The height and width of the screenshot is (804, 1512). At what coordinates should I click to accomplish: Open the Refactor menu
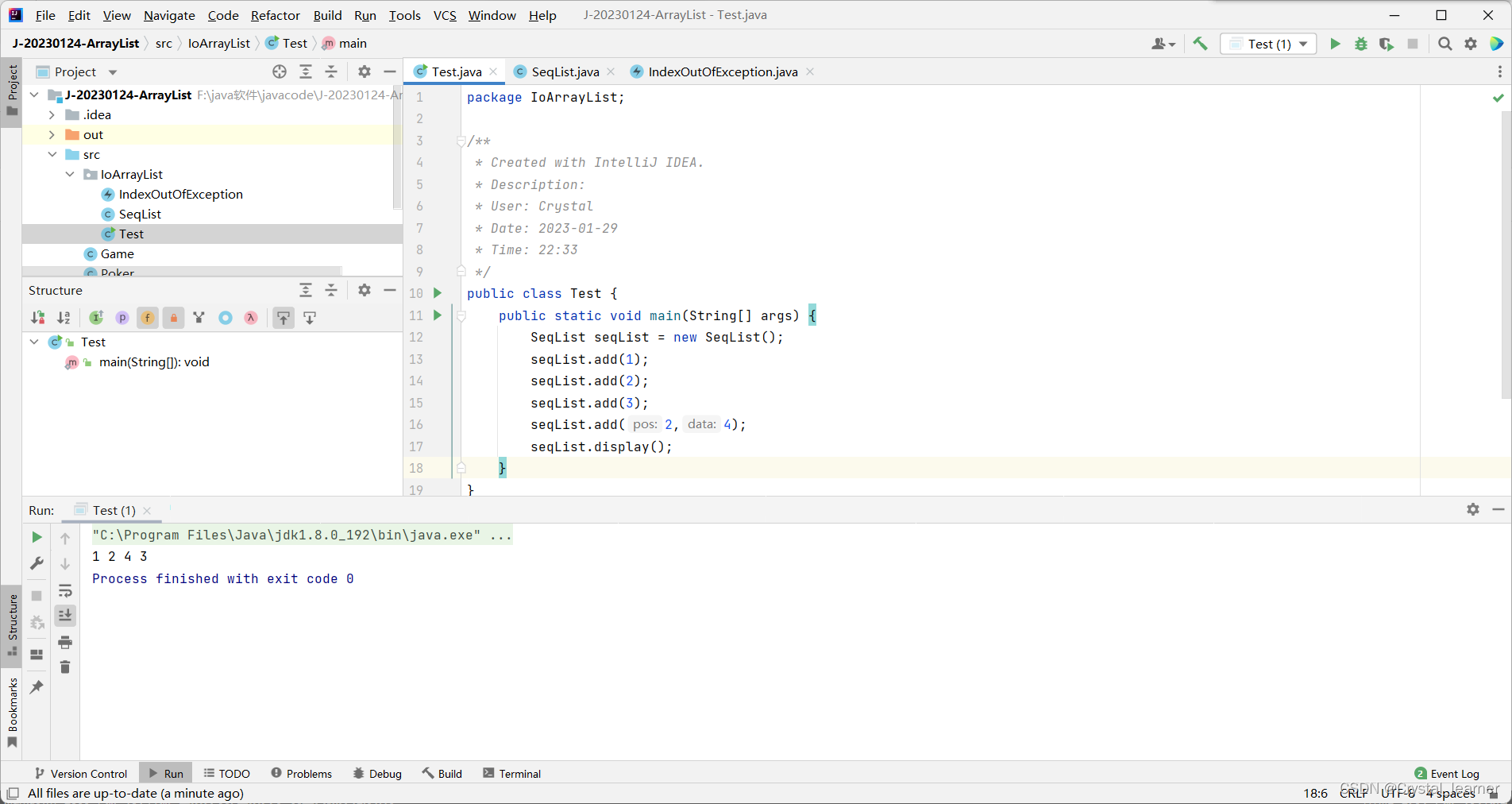(x=275, y=15)
